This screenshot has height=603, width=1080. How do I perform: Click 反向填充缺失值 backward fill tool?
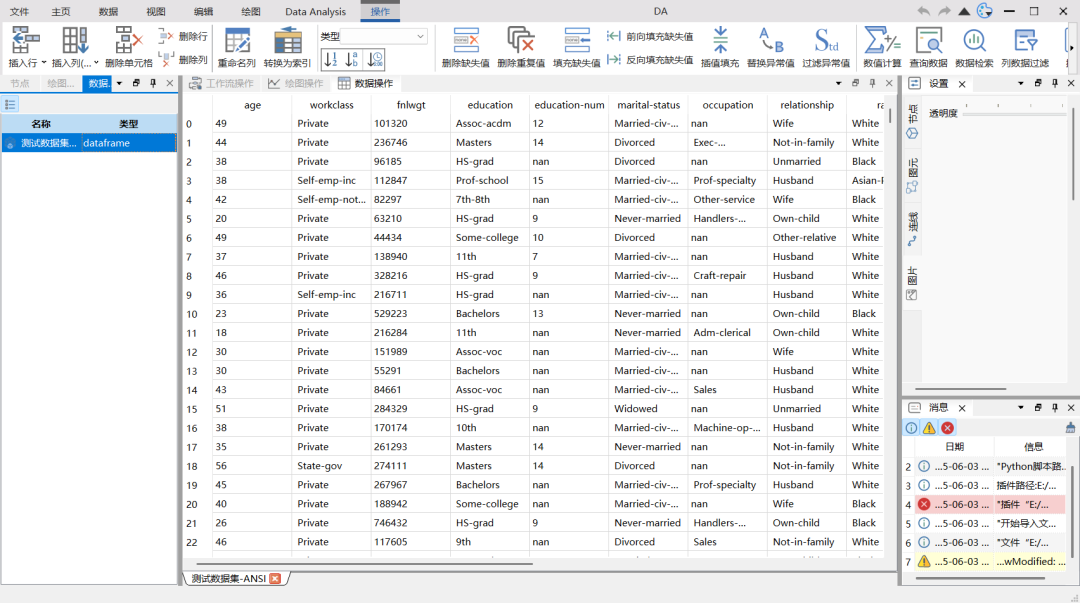coord(650,60)
